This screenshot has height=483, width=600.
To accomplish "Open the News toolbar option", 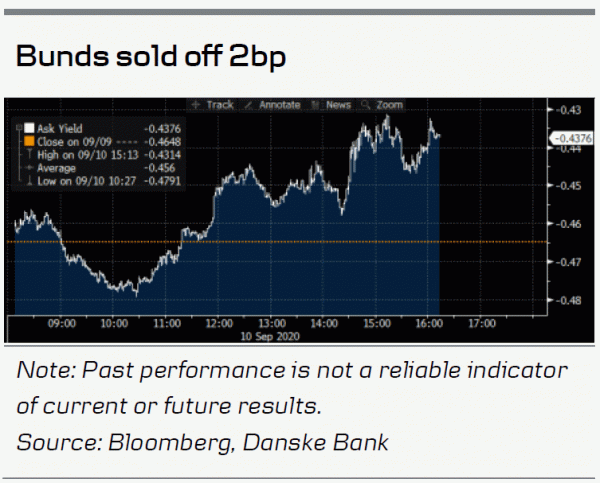I will 337,104.
